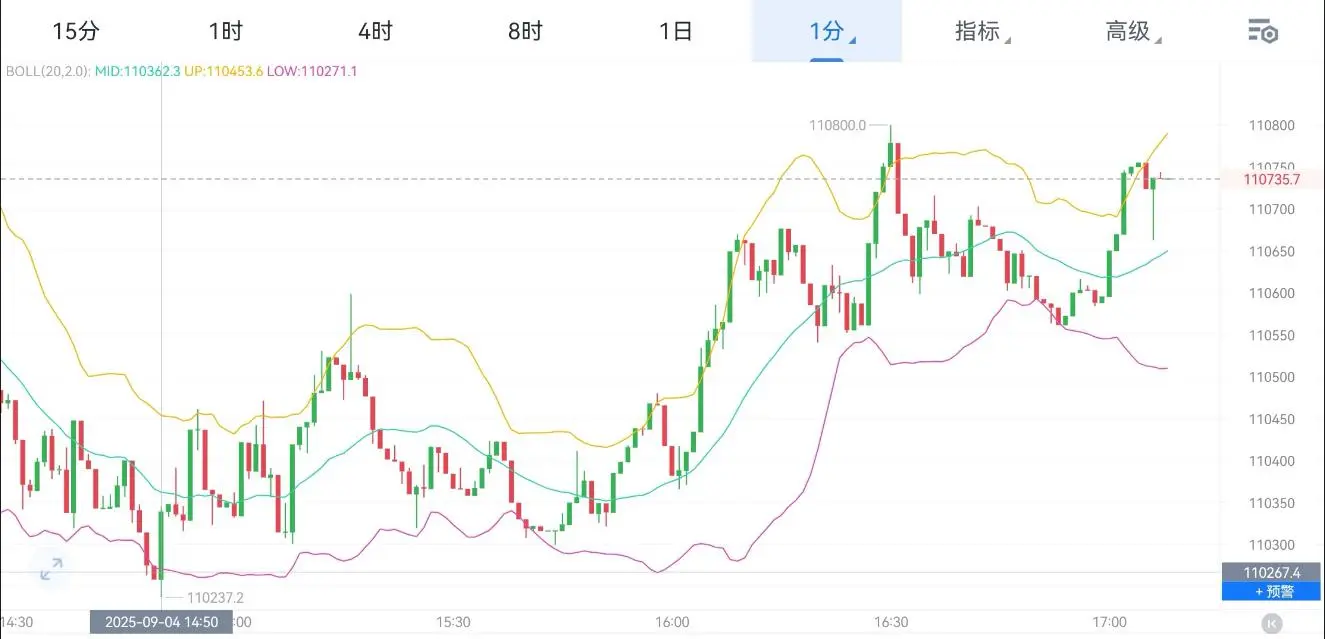Click the 110300 price axis label
The image size is (1325, 639).
[x=1271, y=546]
